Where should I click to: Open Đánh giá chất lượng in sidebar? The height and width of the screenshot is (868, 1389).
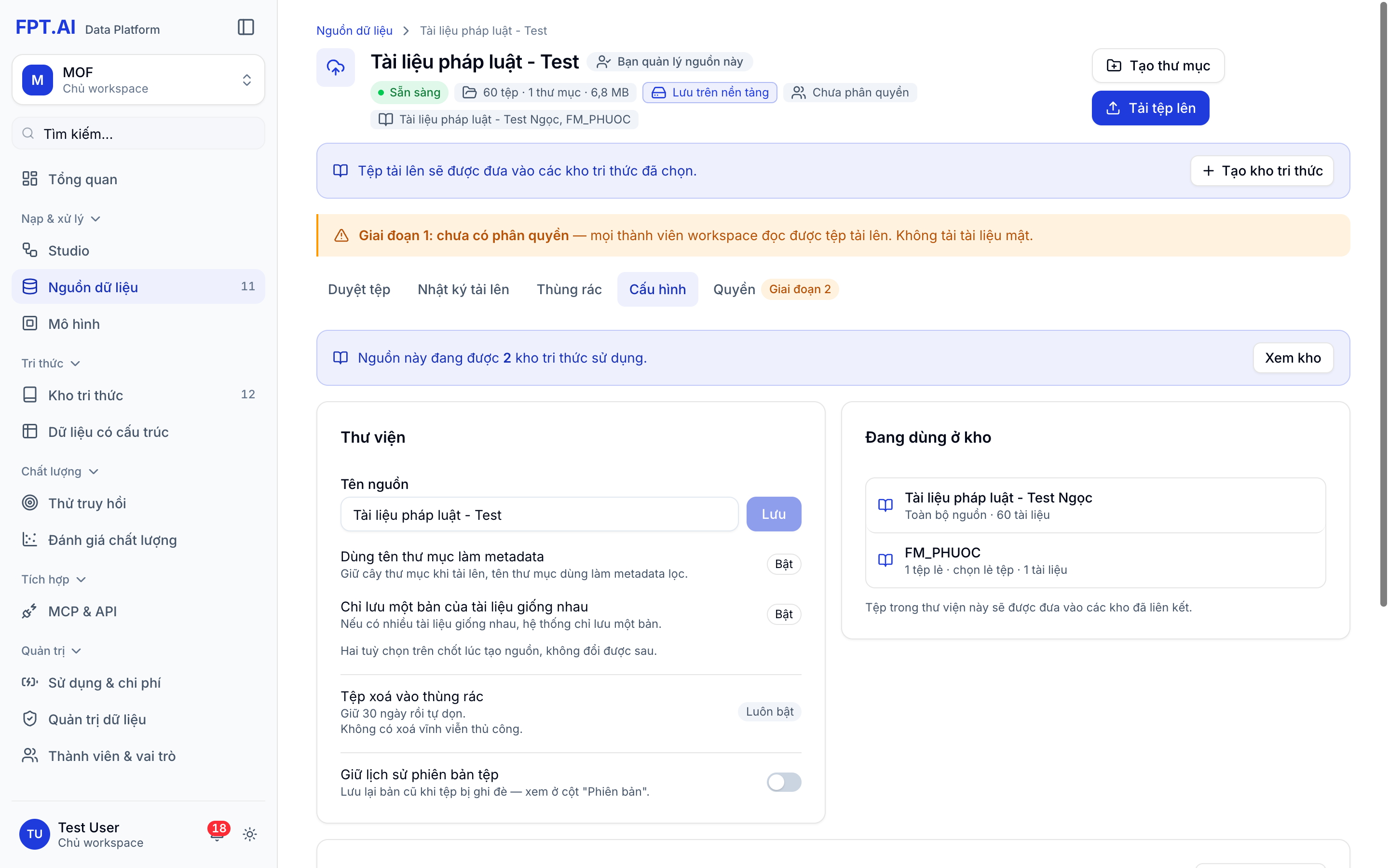[138, 540]
